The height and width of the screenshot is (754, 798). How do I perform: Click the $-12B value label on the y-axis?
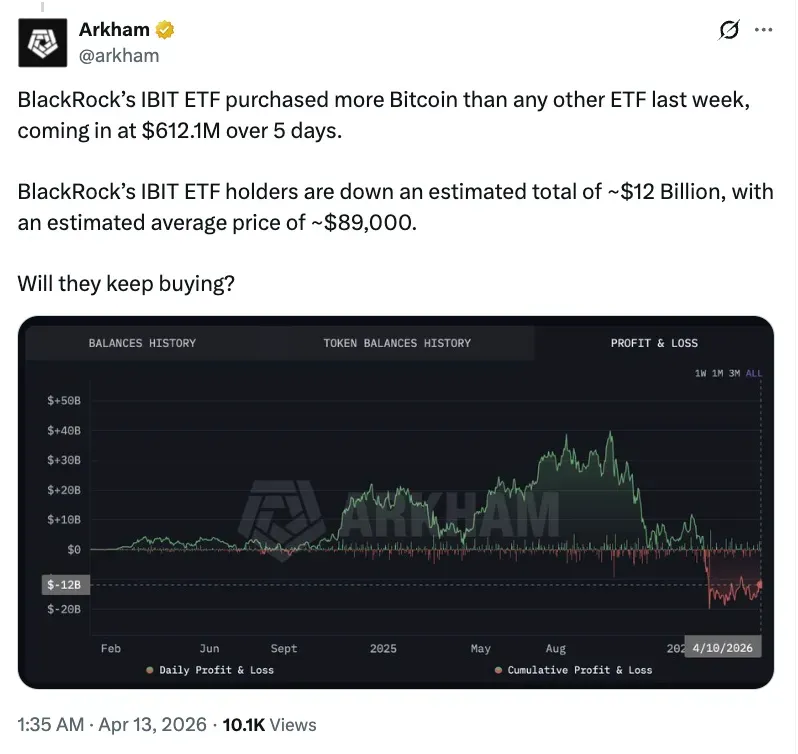point(64,584)
